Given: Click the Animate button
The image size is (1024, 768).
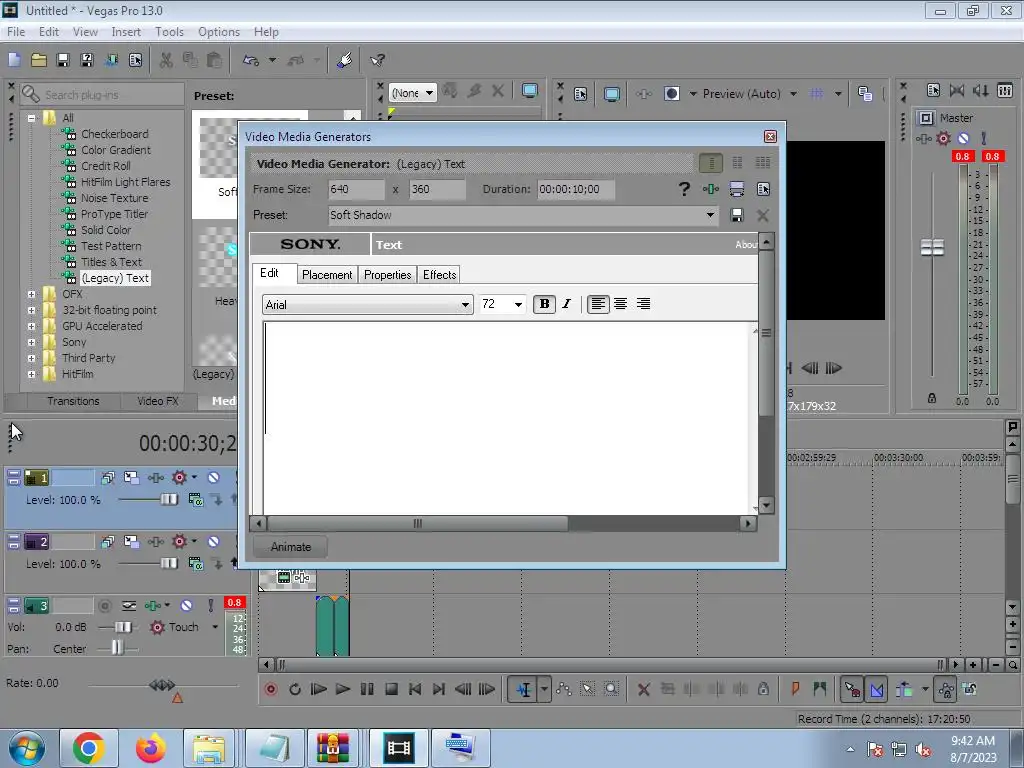Looking at the screenshot, I should (x=291, y=547).
